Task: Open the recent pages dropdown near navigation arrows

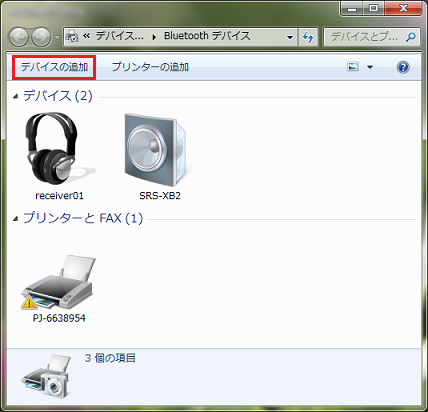Action: click(57, 37)
